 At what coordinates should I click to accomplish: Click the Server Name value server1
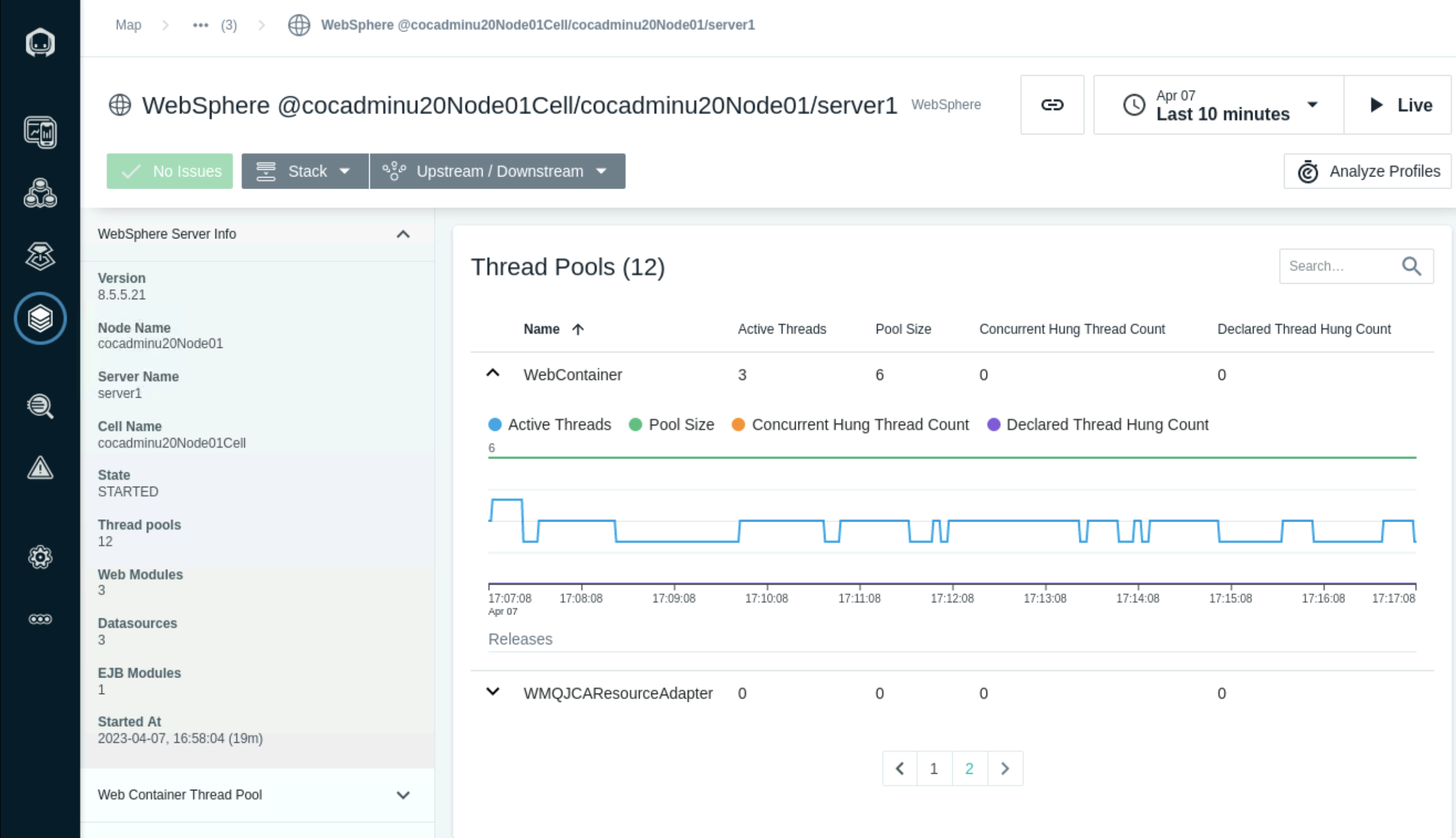(x=119, y=393)
